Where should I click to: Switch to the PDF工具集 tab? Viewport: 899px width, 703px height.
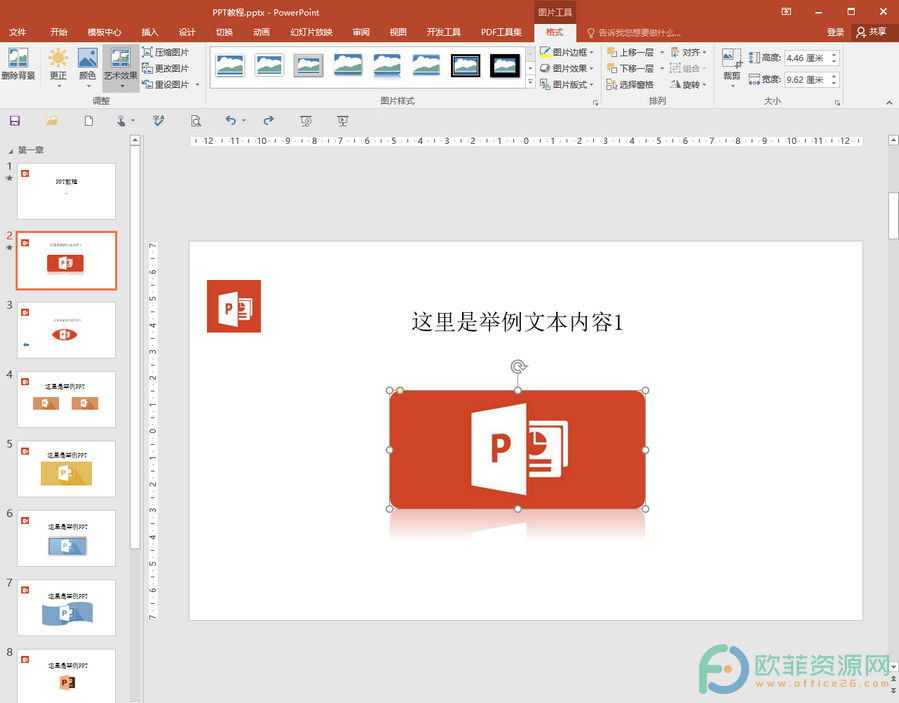[x=501, y=32]
